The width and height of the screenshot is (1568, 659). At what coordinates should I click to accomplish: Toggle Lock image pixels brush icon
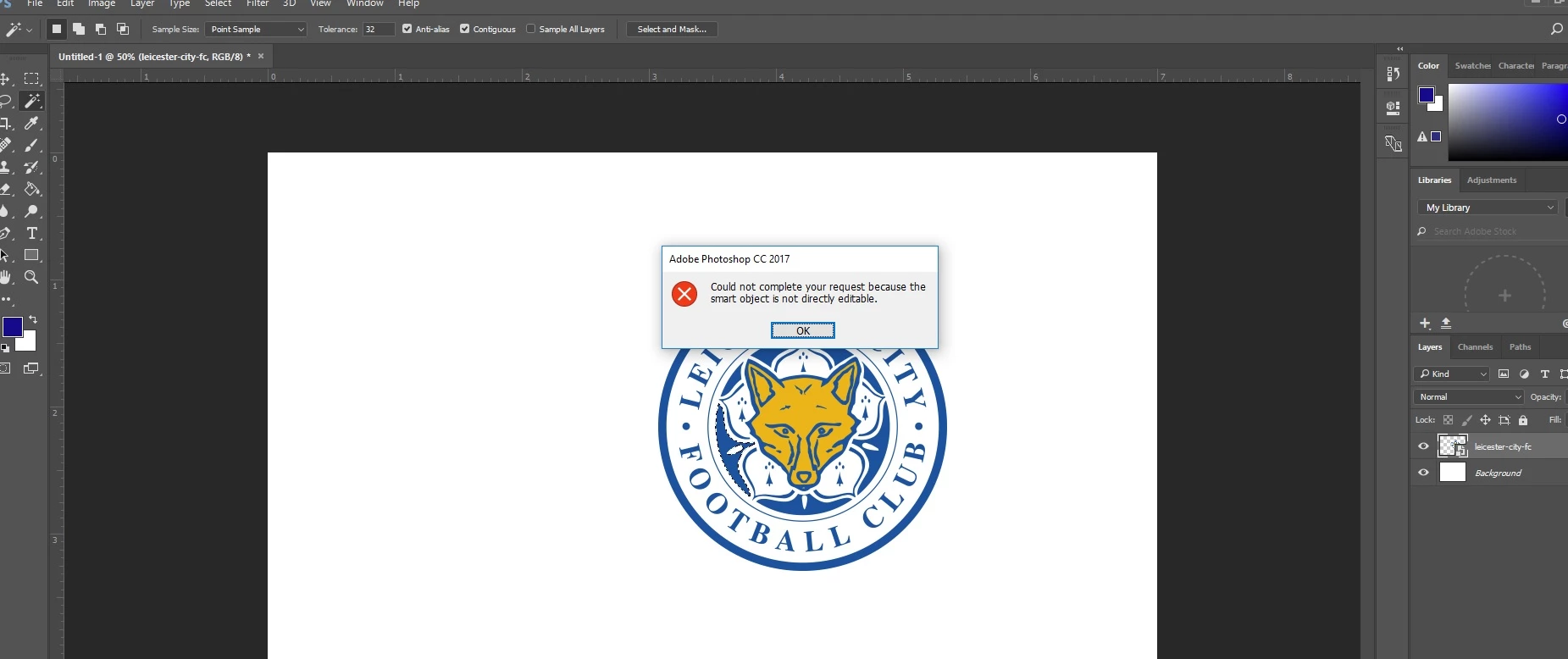click(1467, 420)
